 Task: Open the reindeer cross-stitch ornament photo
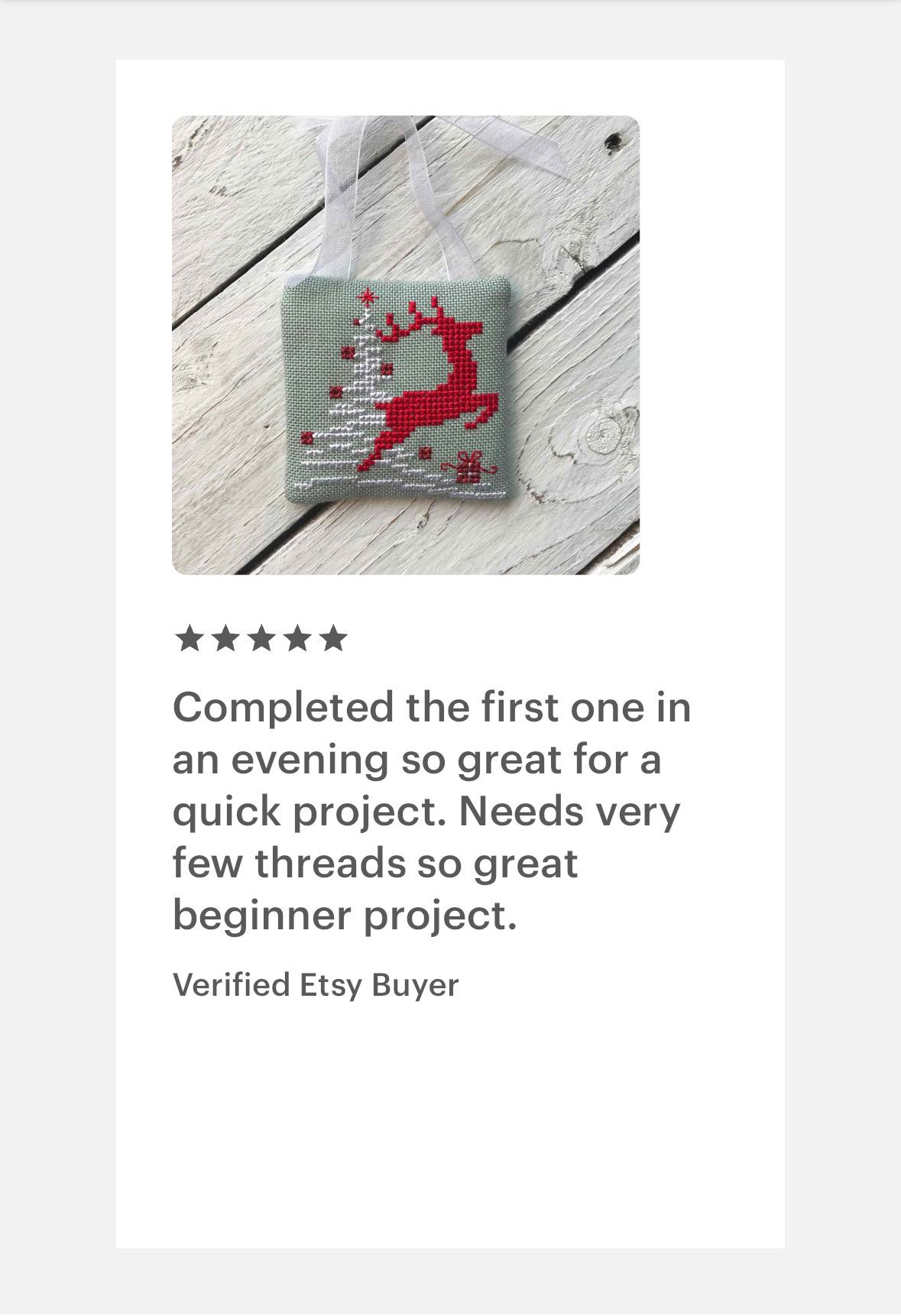(406, 345)
